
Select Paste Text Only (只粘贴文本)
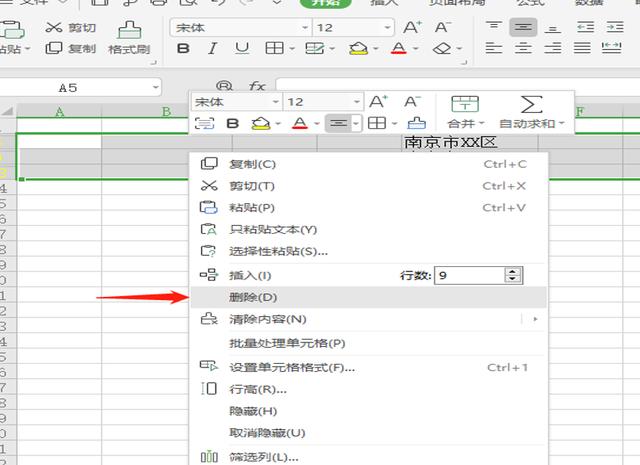click(x=369, y=229)
